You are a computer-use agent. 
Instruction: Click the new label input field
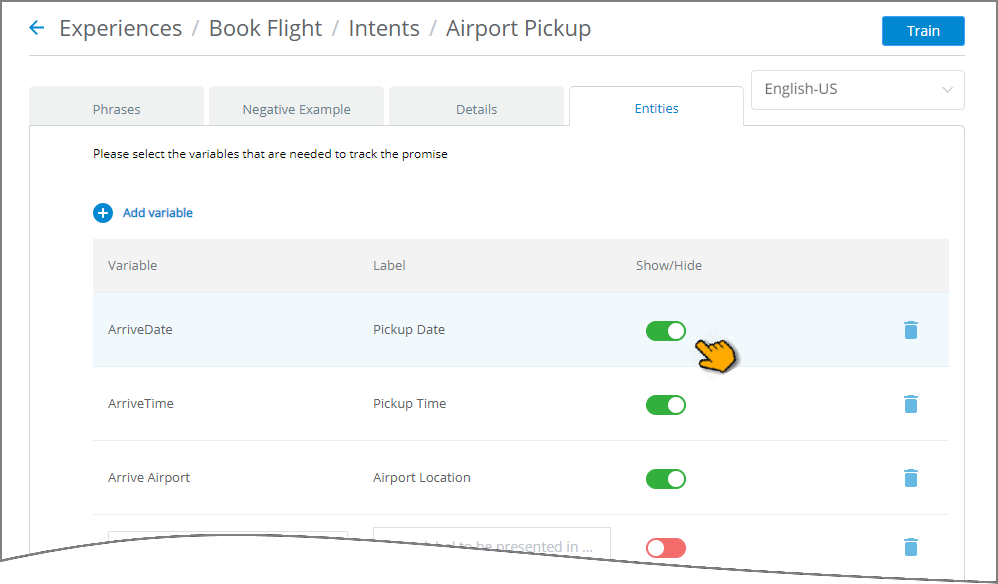[491, 544]
